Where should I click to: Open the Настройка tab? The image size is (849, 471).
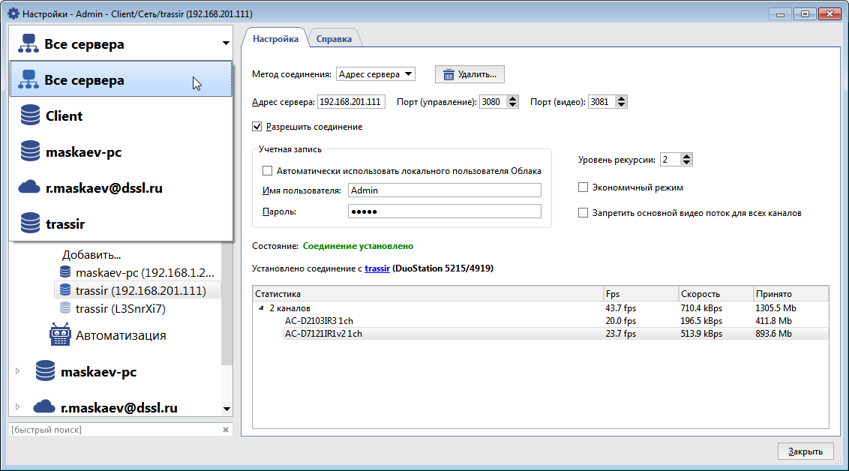[274, 39]
